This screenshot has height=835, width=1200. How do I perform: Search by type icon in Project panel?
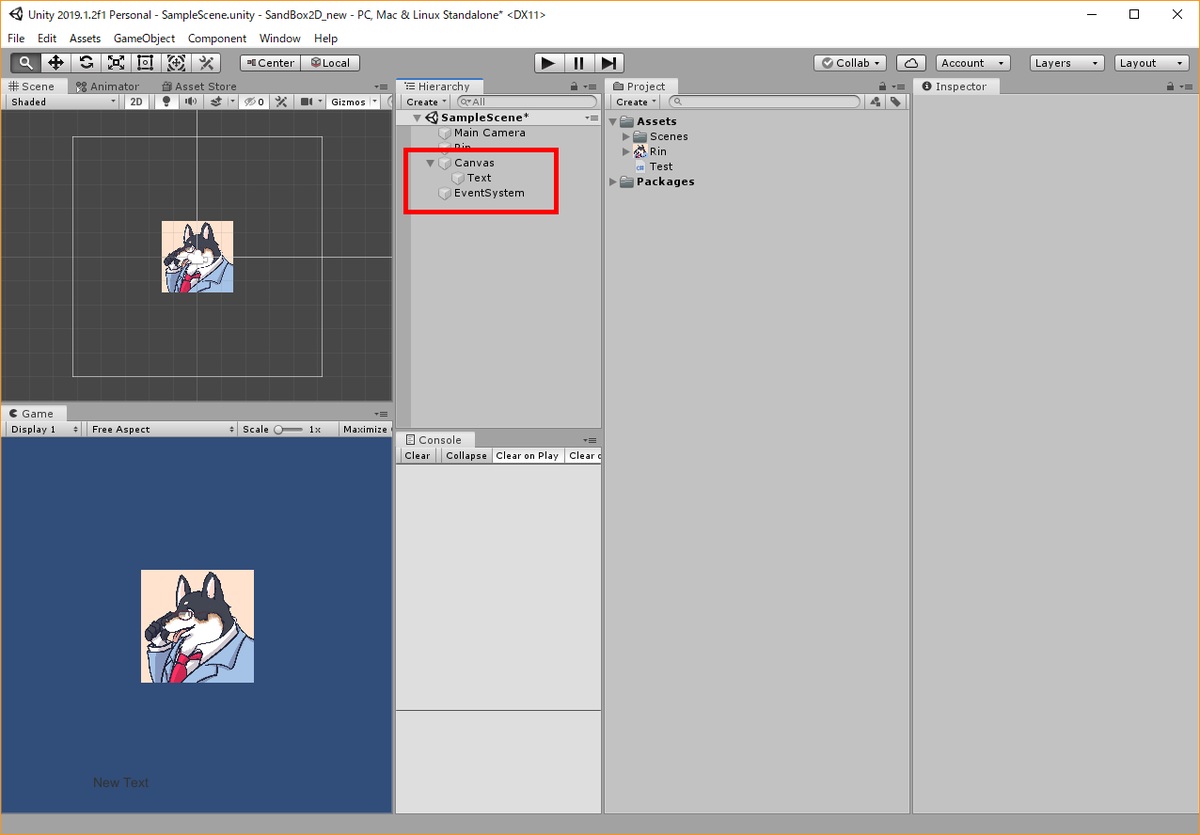[875, 102]
